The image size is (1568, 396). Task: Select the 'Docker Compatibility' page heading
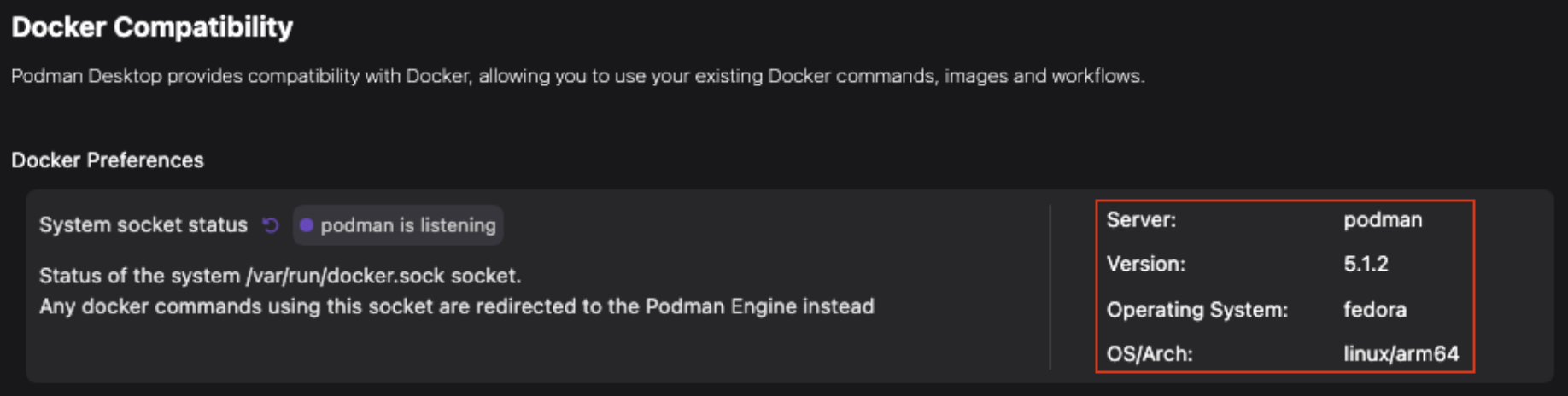click(152, 27)
